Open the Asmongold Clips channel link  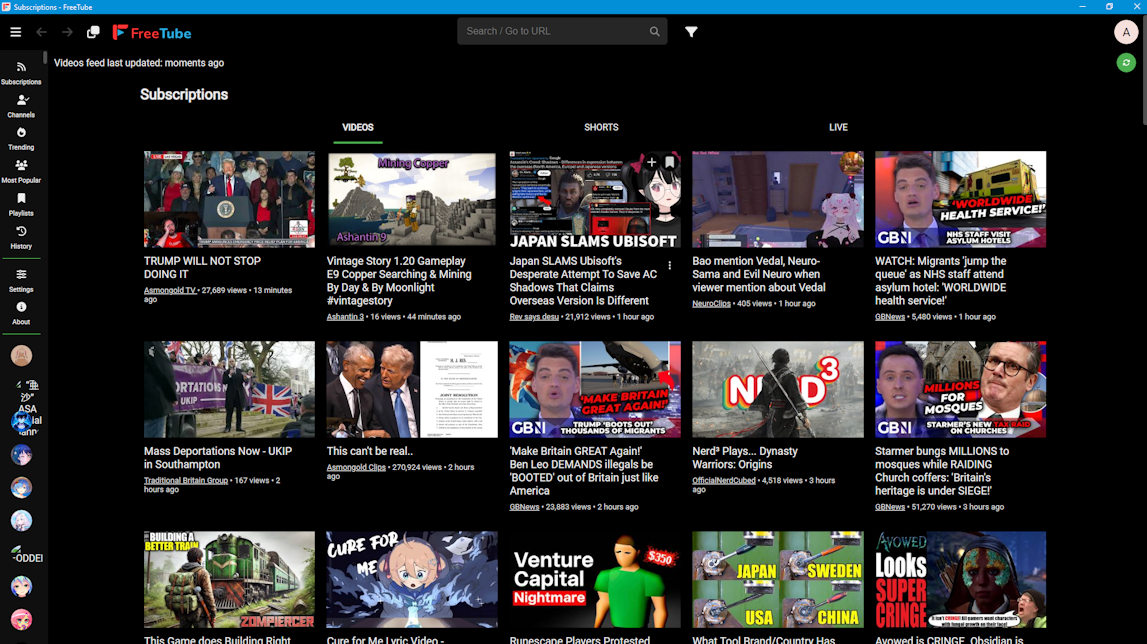click(x=356, y=468)
